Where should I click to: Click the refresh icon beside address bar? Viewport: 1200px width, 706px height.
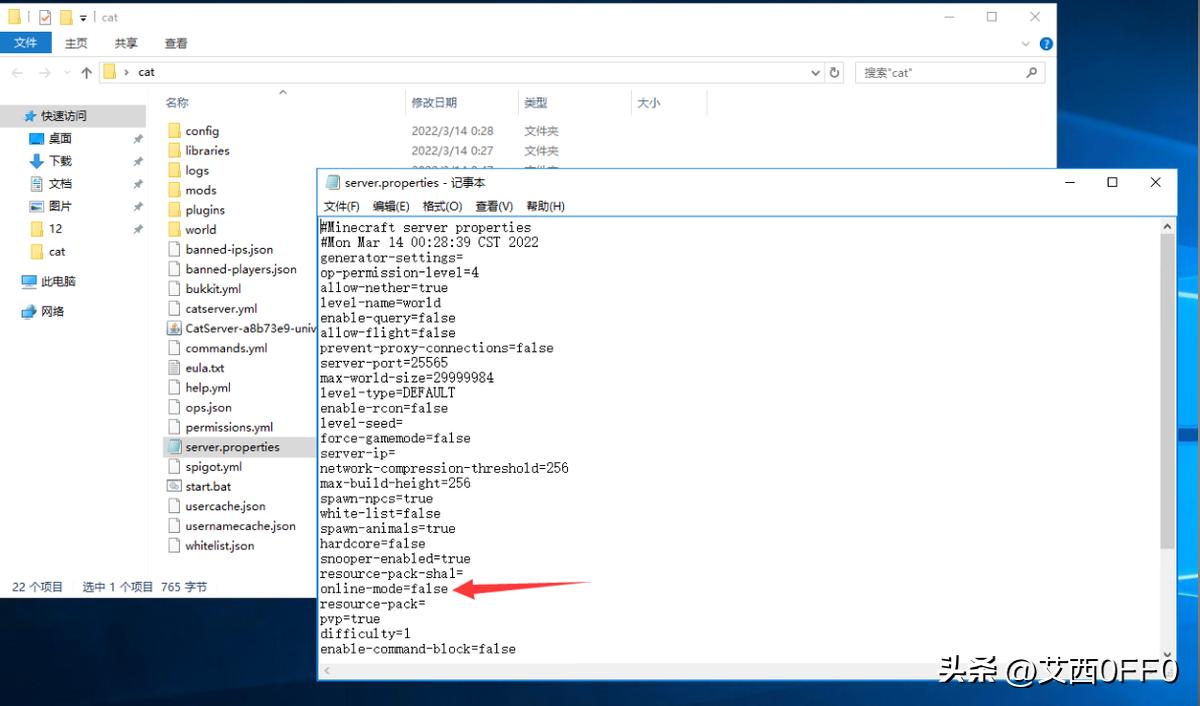(x=835, y=72)
